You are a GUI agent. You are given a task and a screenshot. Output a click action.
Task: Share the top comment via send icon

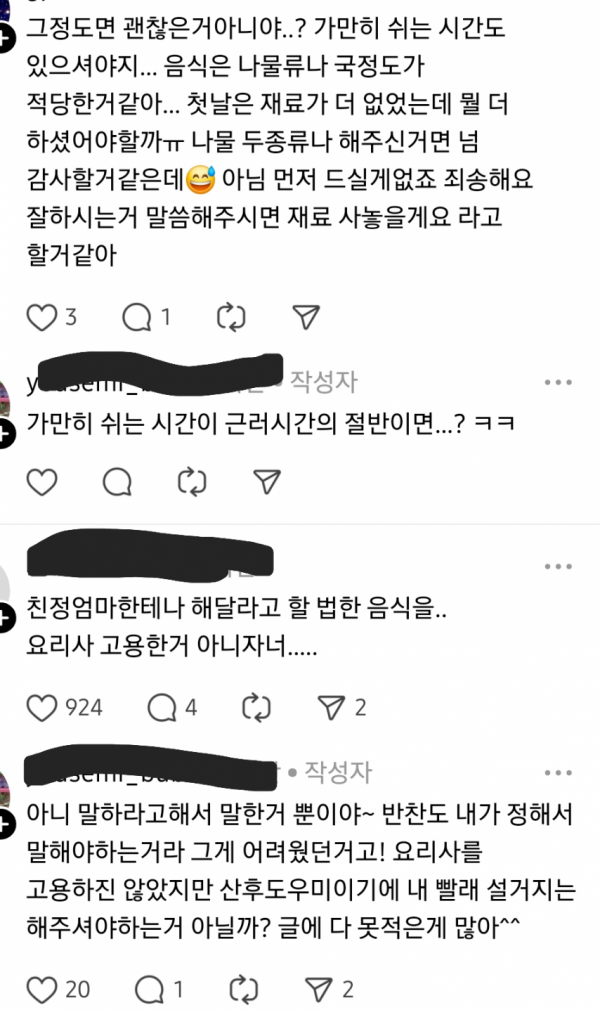(x=306, y=317)
